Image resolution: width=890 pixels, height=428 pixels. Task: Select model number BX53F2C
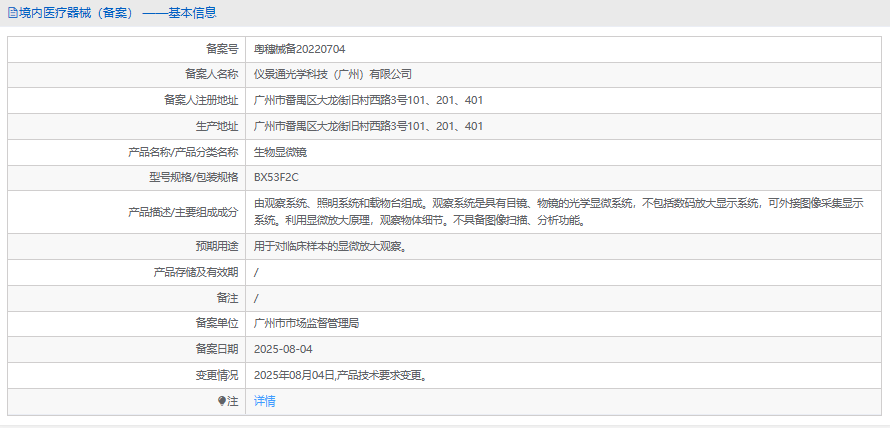pos(276,178)
